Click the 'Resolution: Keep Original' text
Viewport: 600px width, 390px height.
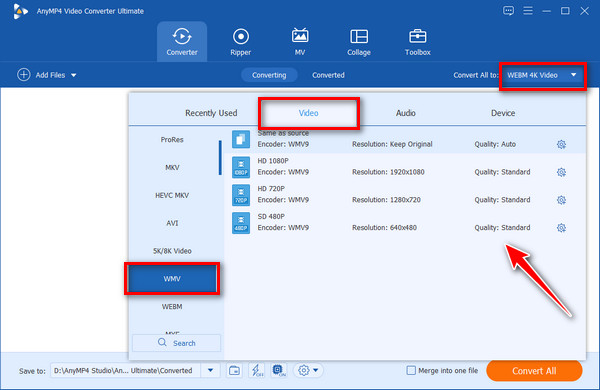392,144
